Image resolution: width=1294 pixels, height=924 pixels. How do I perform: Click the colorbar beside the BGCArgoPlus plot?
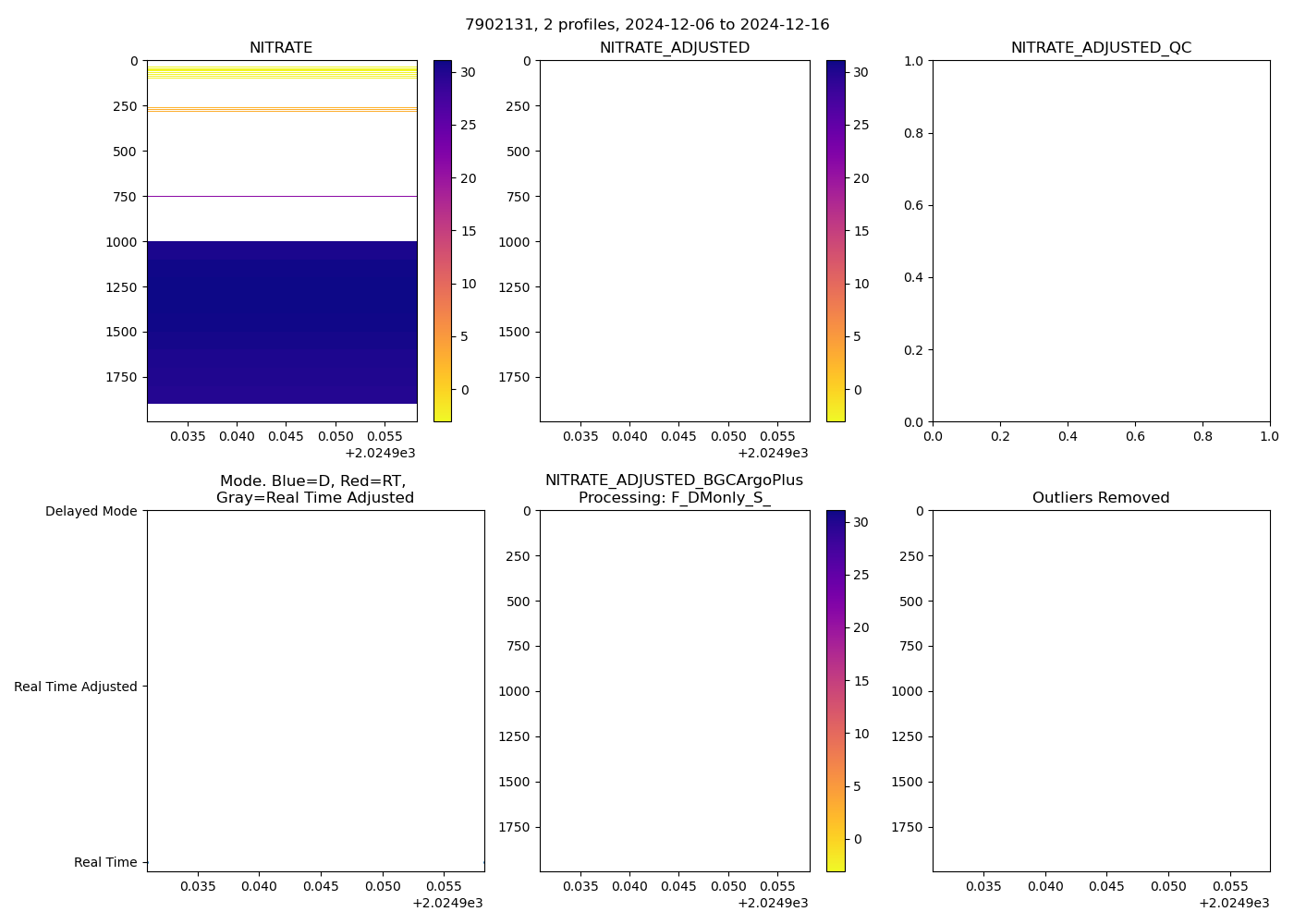point(836,690)
